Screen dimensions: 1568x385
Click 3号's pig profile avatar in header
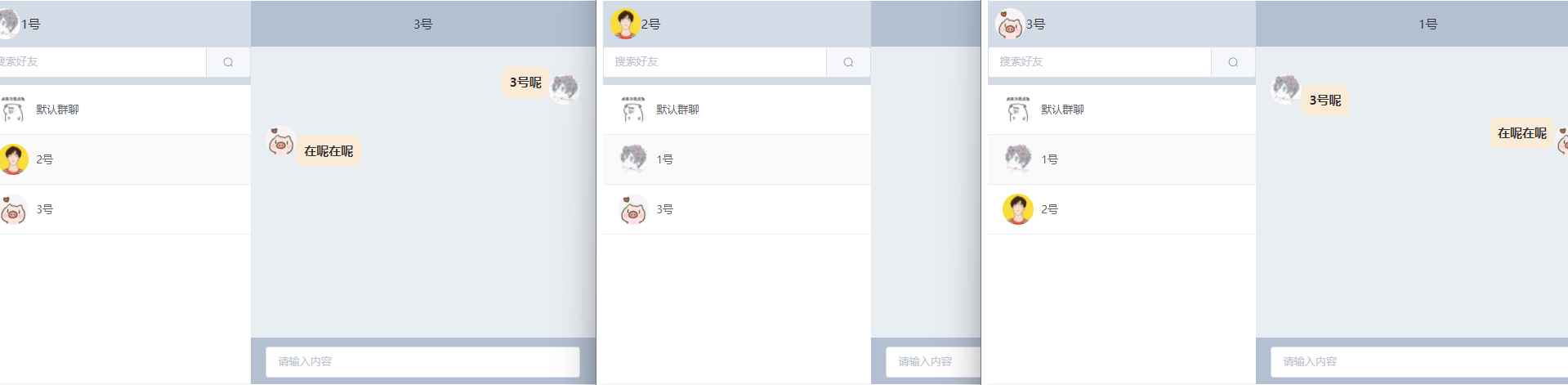(1010, 24)
